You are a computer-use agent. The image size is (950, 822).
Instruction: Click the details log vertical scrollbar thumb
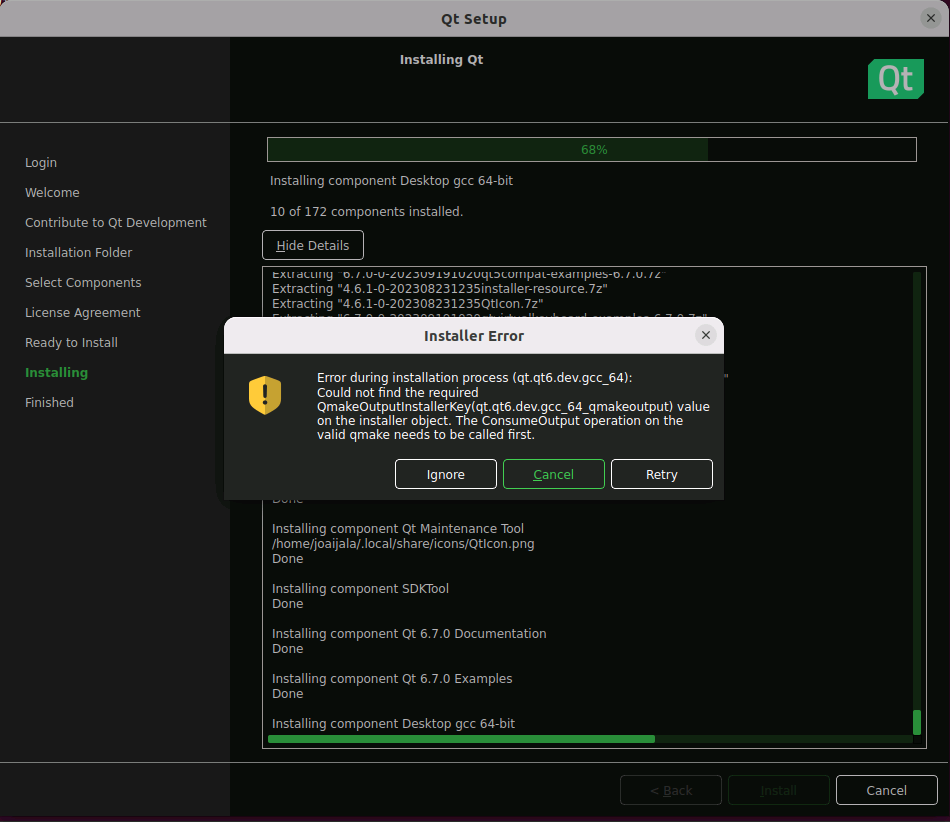tap(917, 722)
